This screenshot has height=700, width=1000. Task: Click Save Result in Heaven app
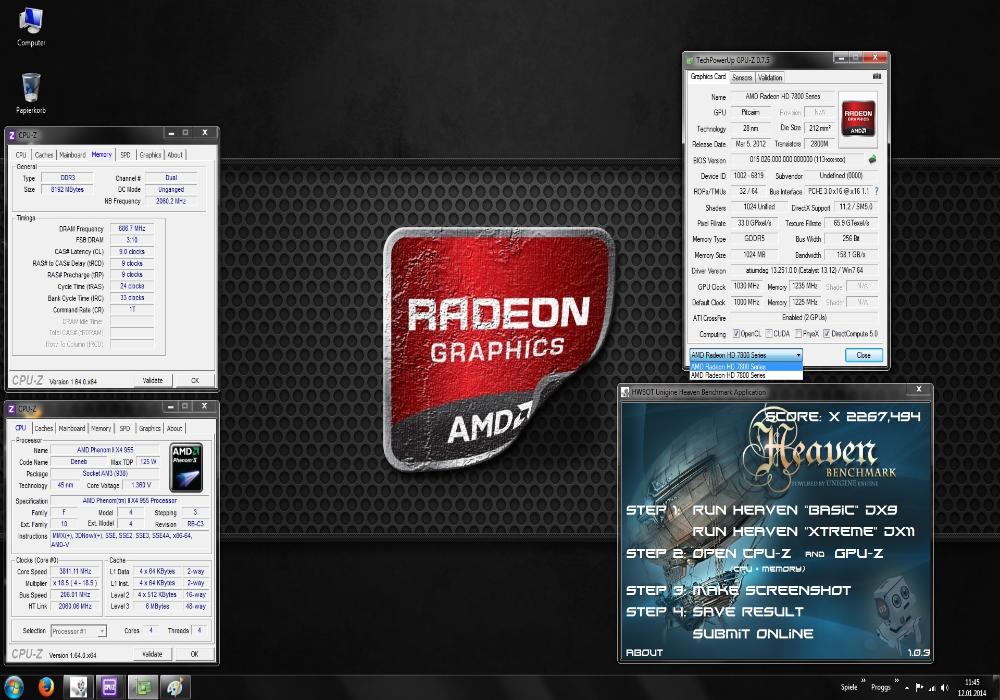(747, 612)
